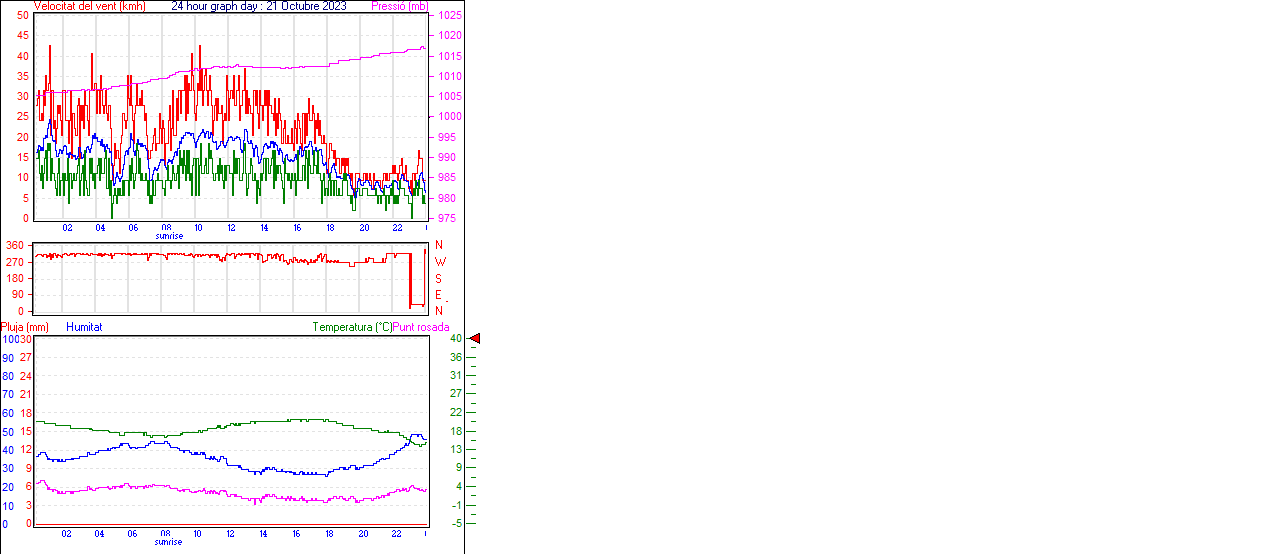The image size is (1280, 554).
Task: Click the 'E' wind direction label
Action: pyautogui.click(x=439, y=294)
